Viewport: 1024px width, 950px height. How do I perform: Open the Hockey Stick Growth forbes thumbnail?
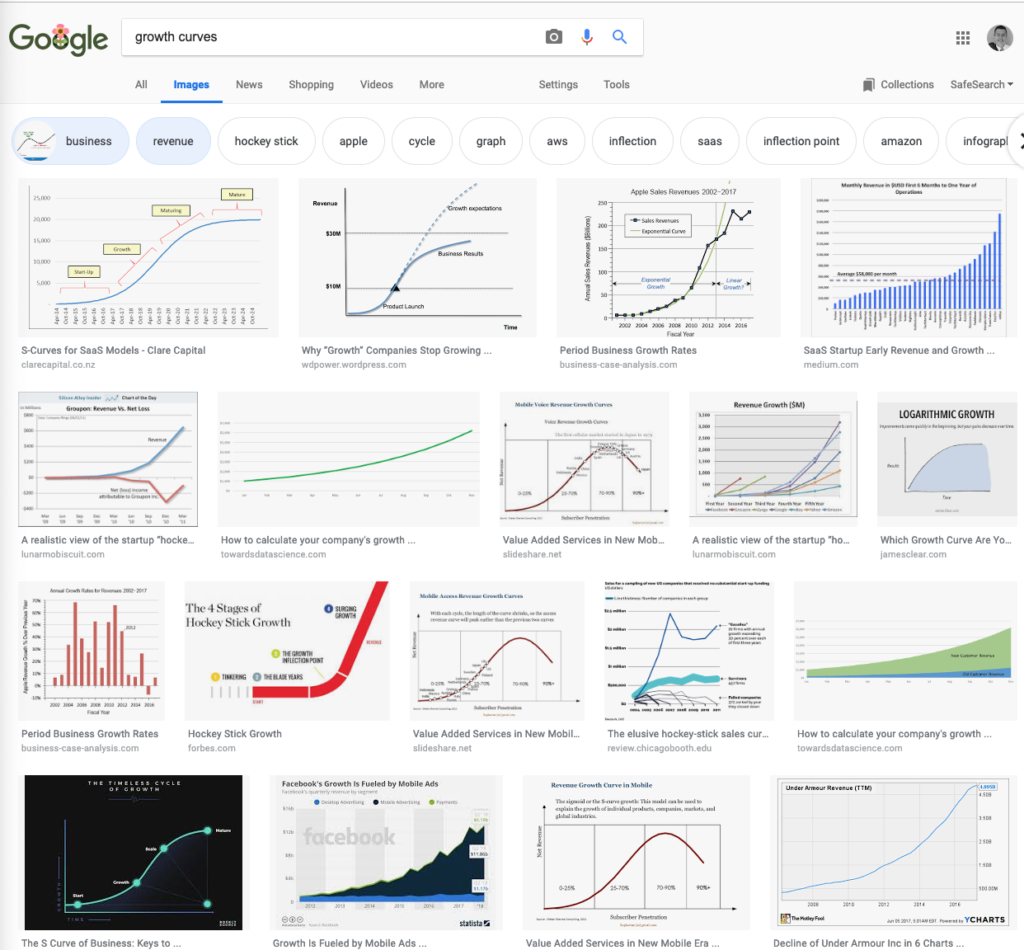[x=287, y=651]
